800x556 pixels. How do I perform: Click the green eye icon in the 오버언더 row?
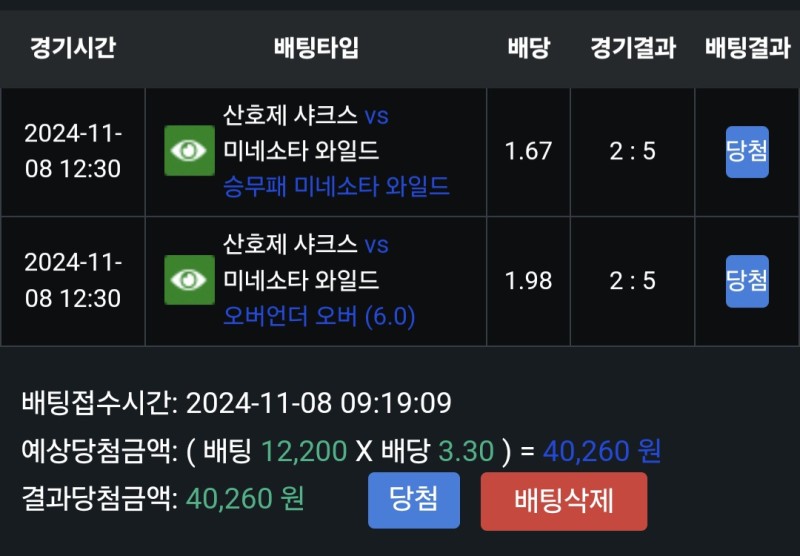(189, 280)
